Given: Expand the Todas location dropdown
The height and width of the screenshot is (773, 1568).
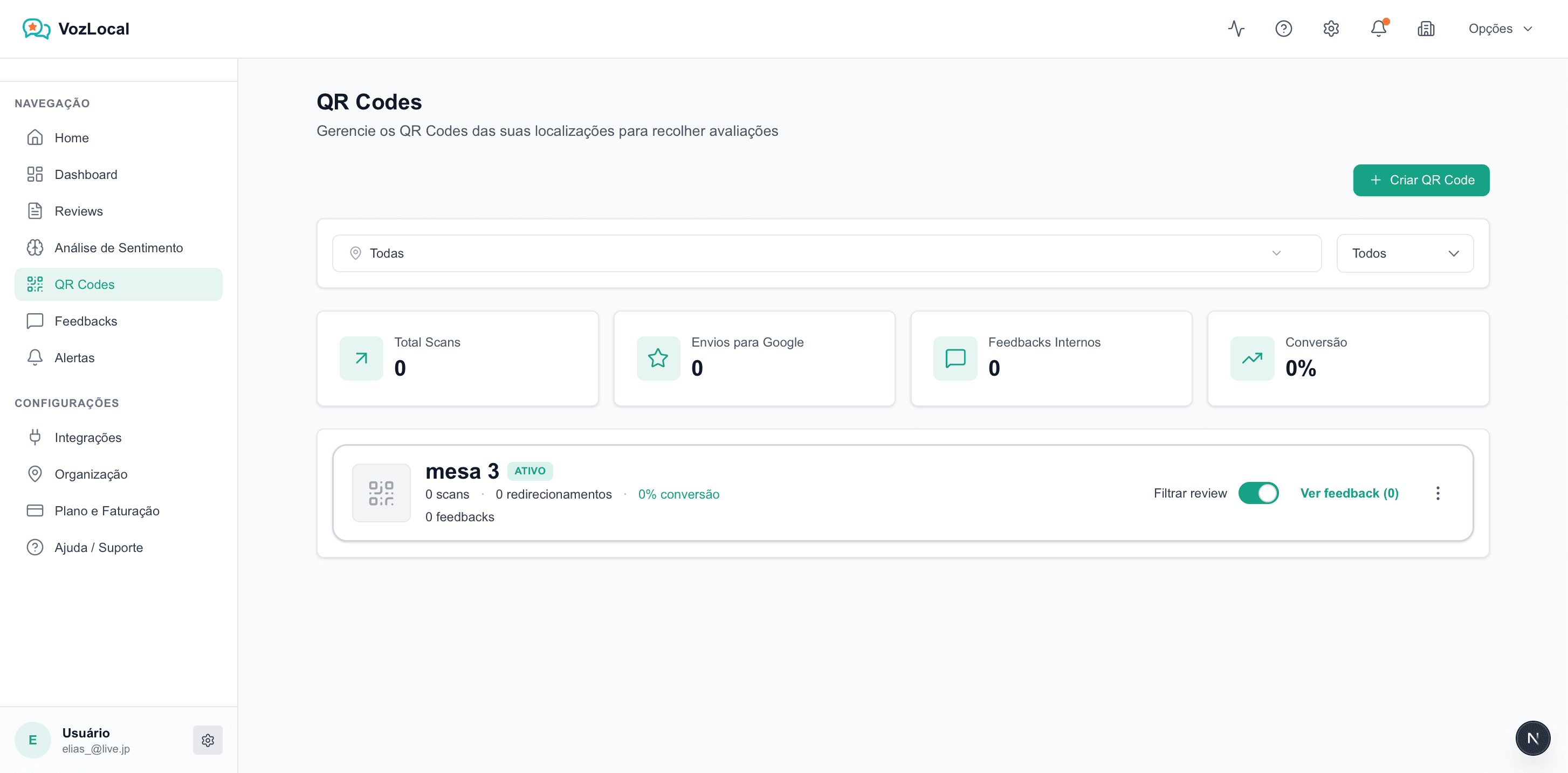Looking at the screenshot, I should click(827, 253).
